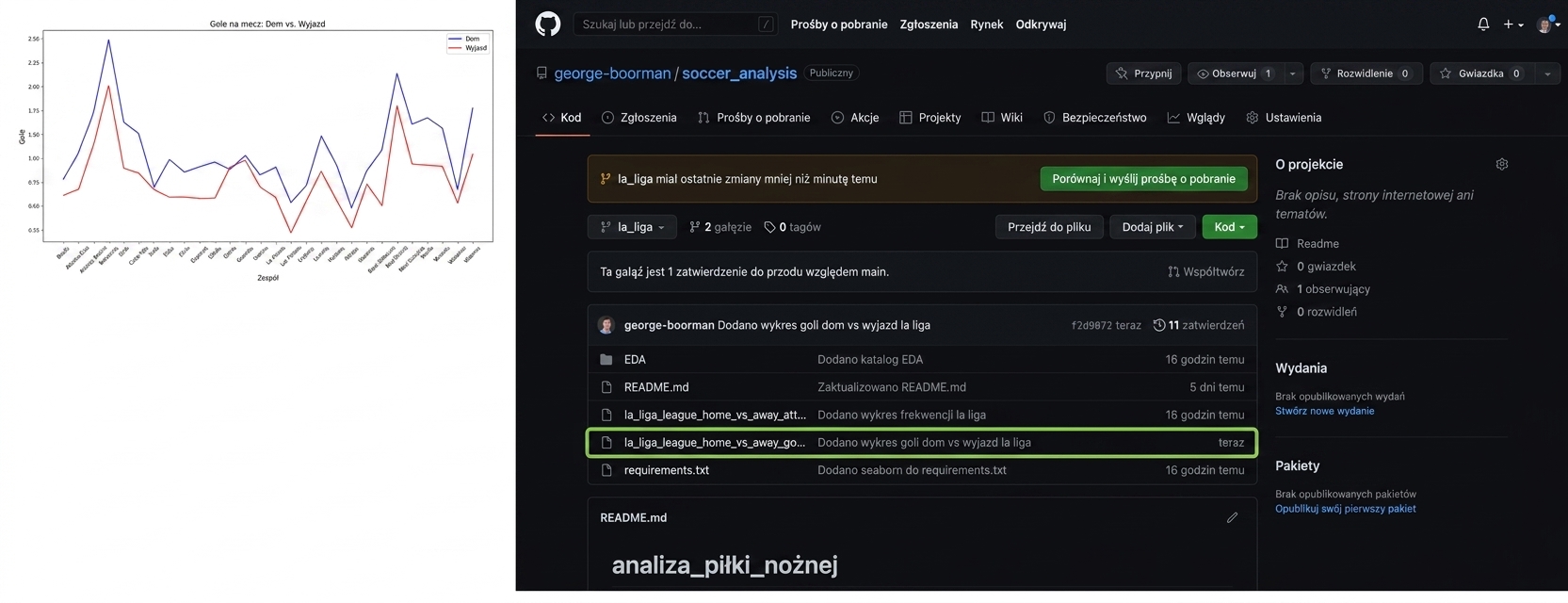Expand the Obserwuj dropdown arrow
1568x603 pixels.
pos(1293,73)
